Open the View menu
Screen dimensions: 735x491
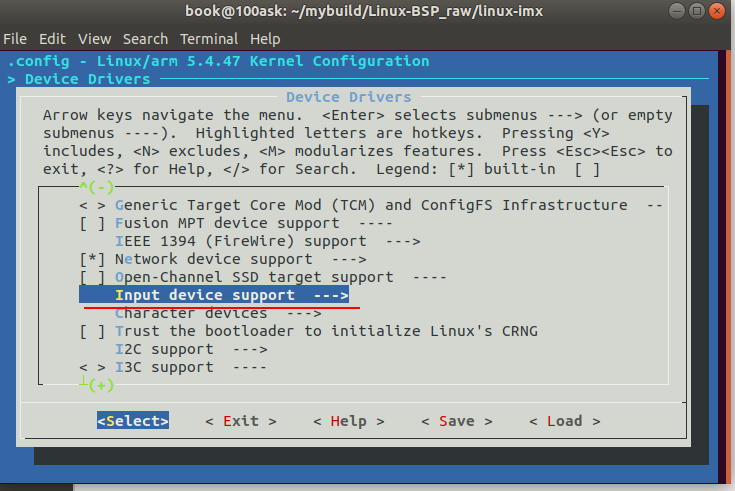coord(94,39)
